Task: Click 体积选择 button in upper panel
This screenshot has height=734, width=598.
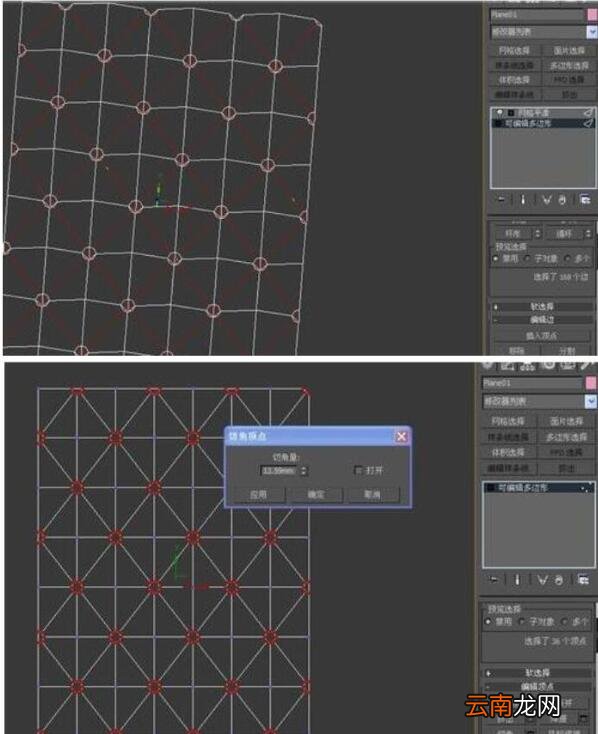Action: [x=515, y=80]
